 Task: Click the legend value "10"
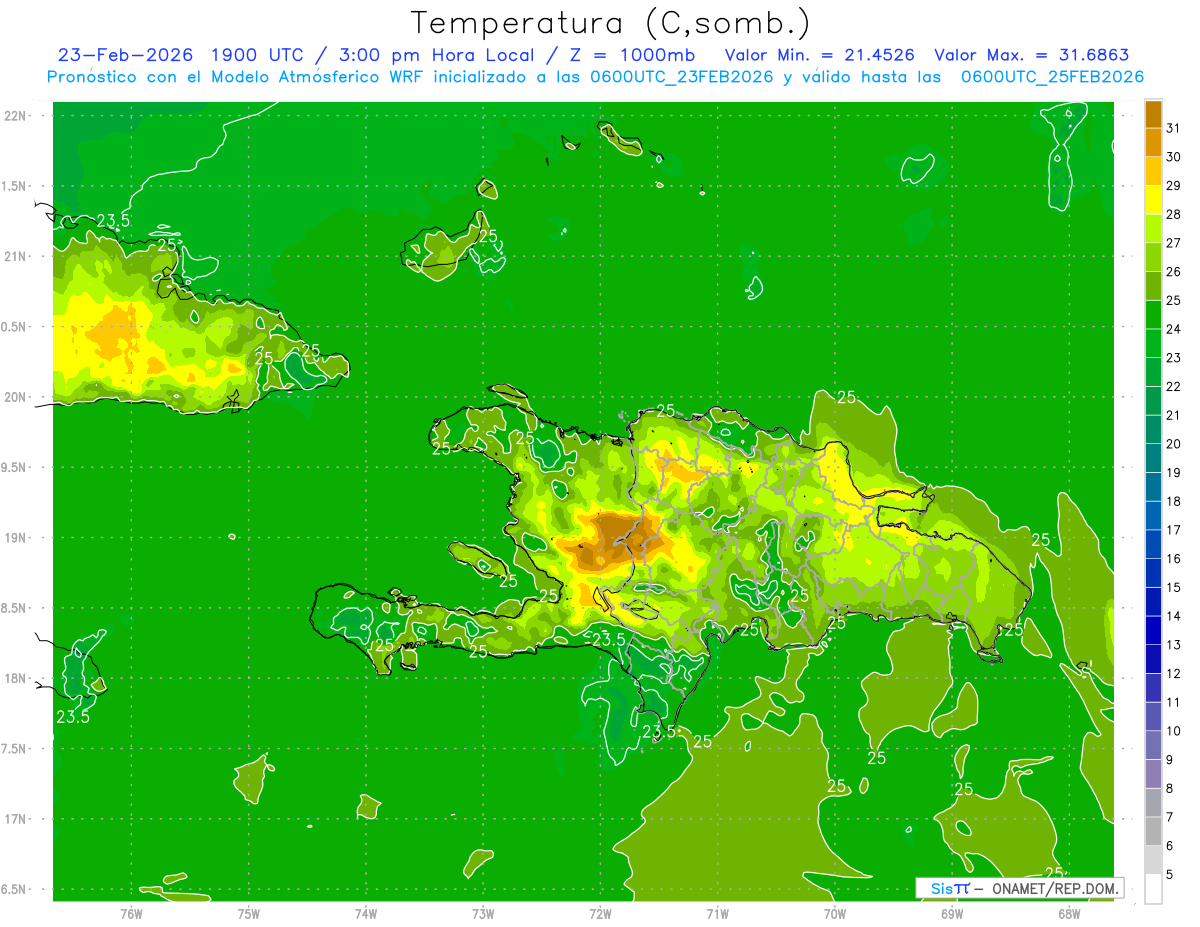(1173, 730)
